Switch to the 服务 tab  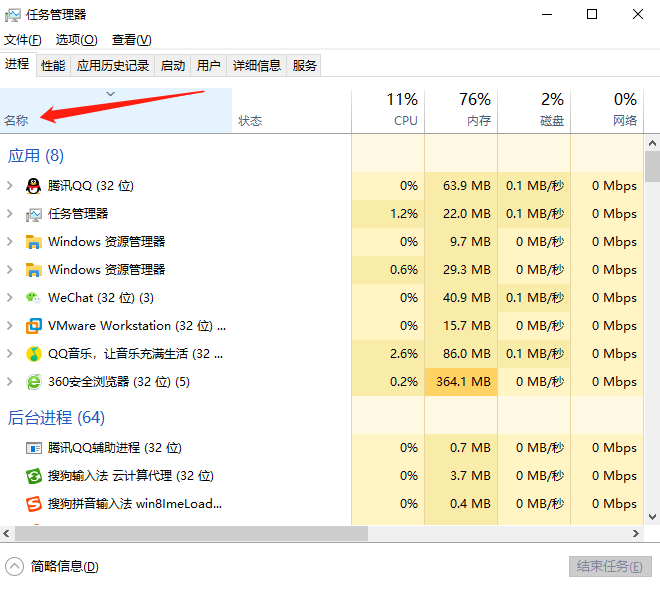pyautogui.click(x=304, y=66)
